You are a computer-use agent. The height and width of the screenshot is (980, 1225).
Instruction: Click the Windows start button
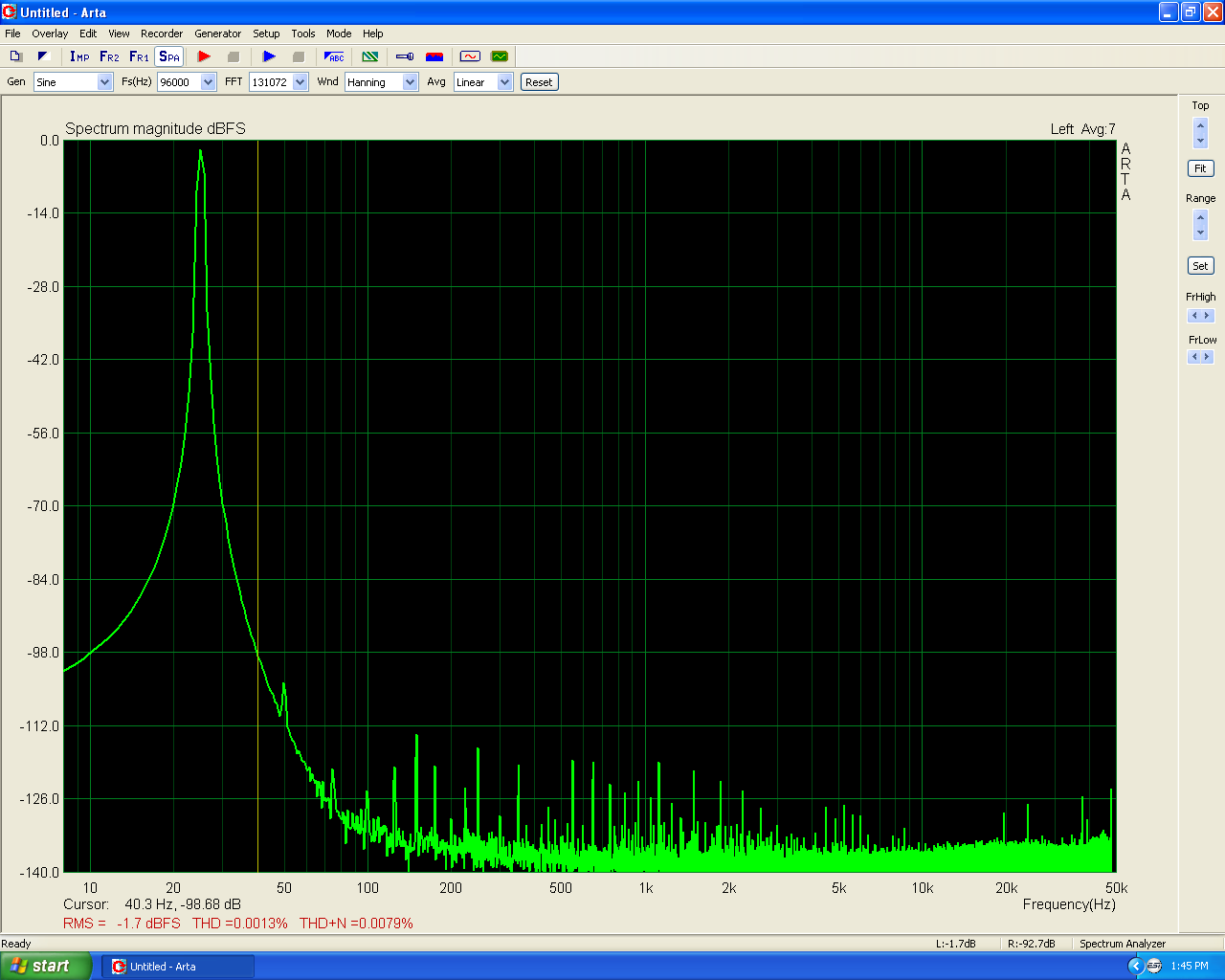[46, 966]
